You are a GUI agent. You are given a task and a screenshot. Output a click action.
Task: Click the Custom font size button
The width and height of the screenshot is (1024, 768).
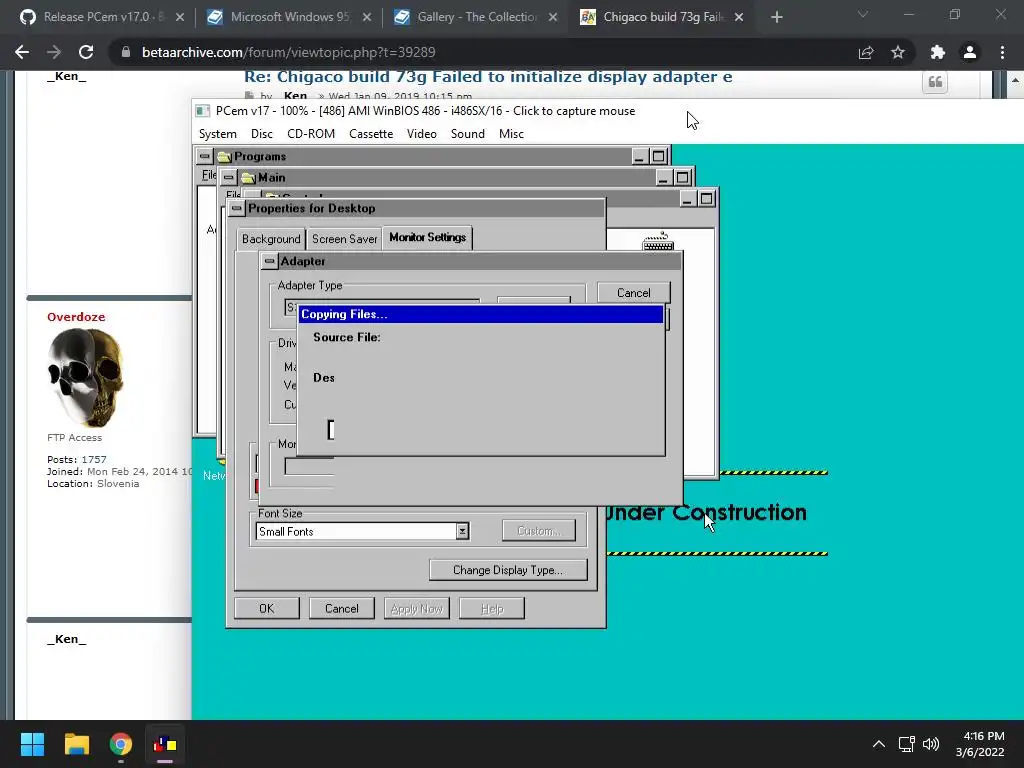pos(539,531)
